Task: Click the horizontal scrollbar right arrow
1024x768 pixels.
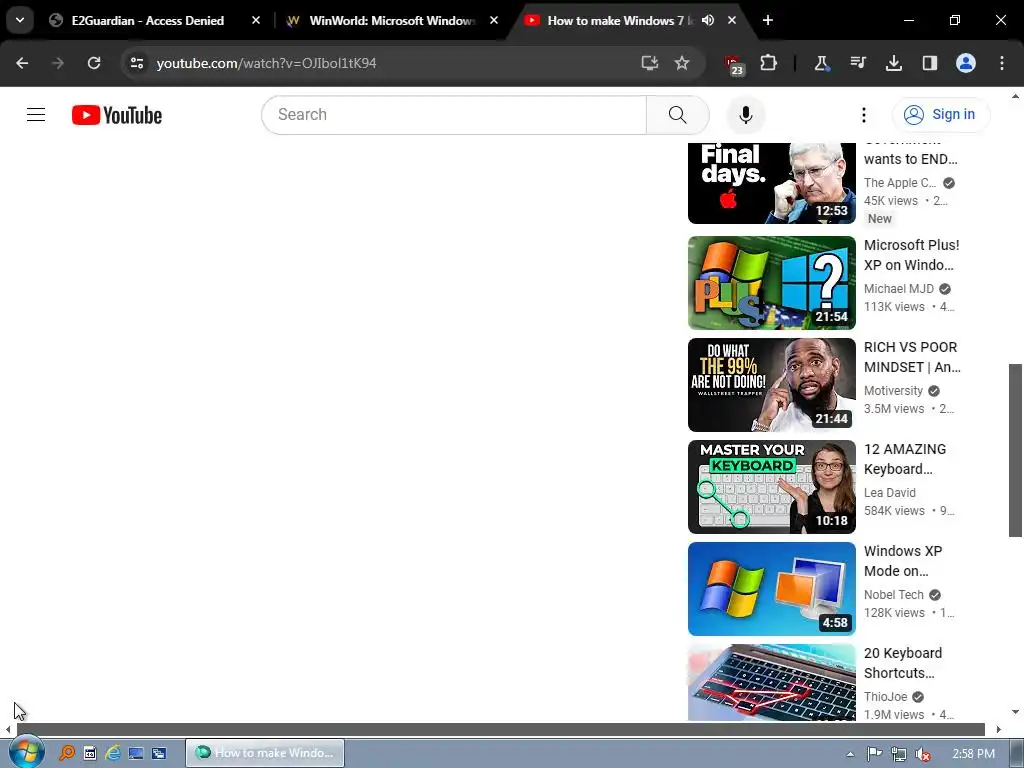Action: click(x=998, y=729)
